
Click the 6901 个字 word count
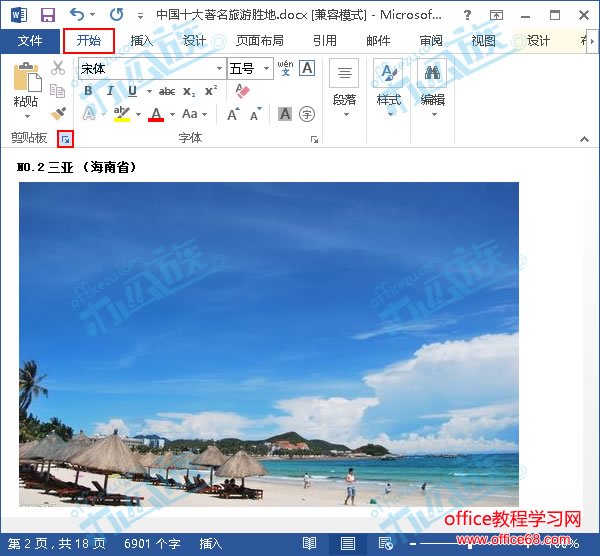pyautogui.click(x=152, y=544)
